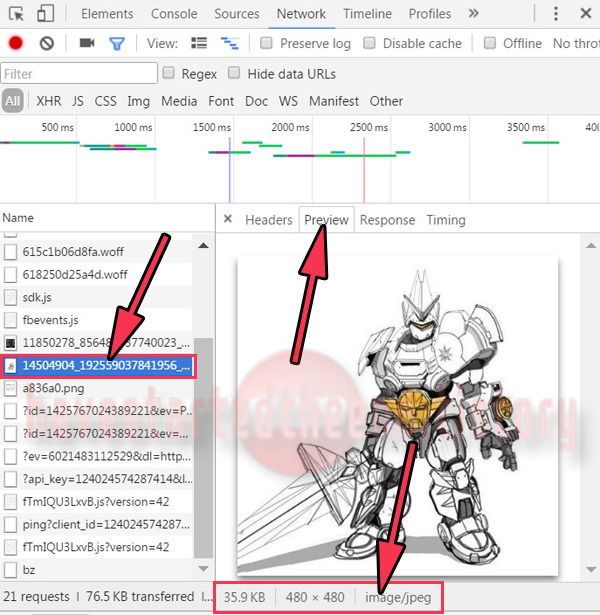Enable the Regex checkbox
Screen dimensions: 600x615
pyautogui.click(x=168, y=73)
